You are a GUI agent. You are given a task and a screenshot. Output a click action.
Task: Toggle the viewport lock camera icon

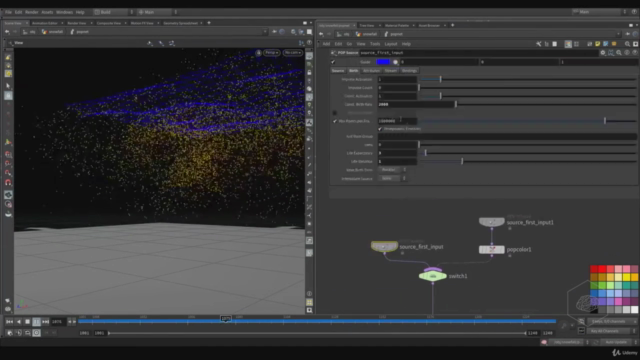(x=258, y=53)
